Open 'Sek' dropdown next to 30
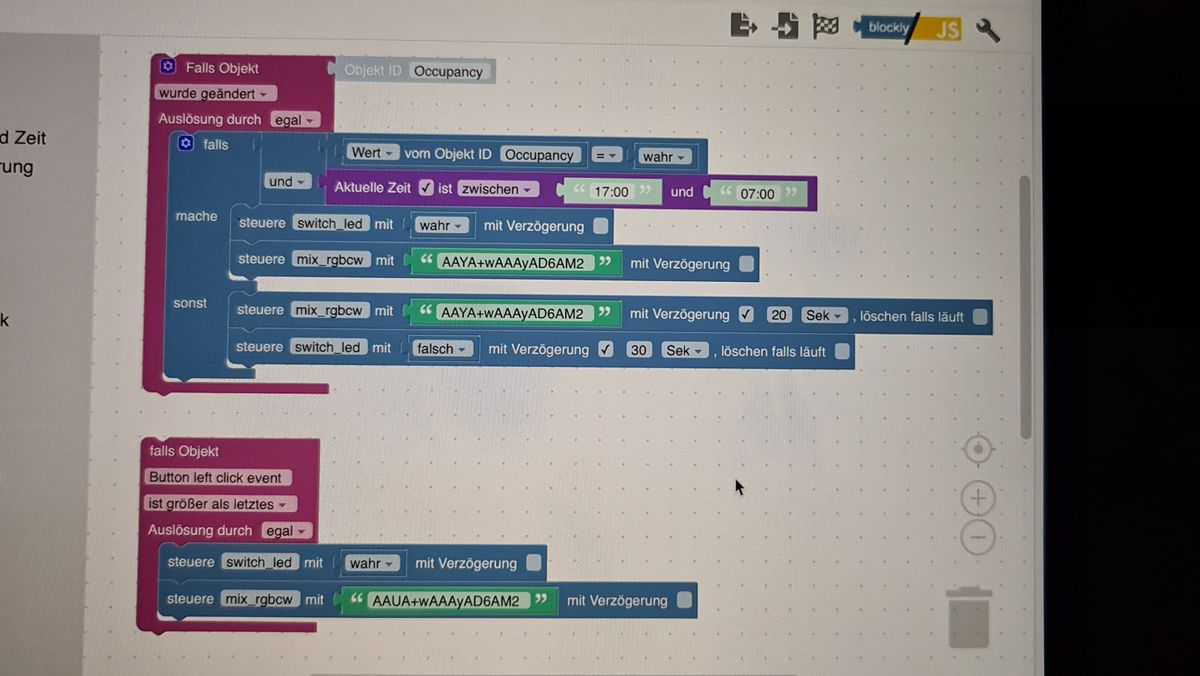 pos(685,351)
